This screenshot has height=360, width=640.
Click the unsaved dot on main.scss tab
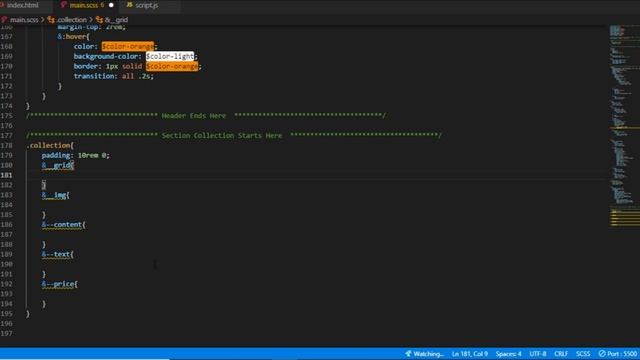click(x=111, y=5)
